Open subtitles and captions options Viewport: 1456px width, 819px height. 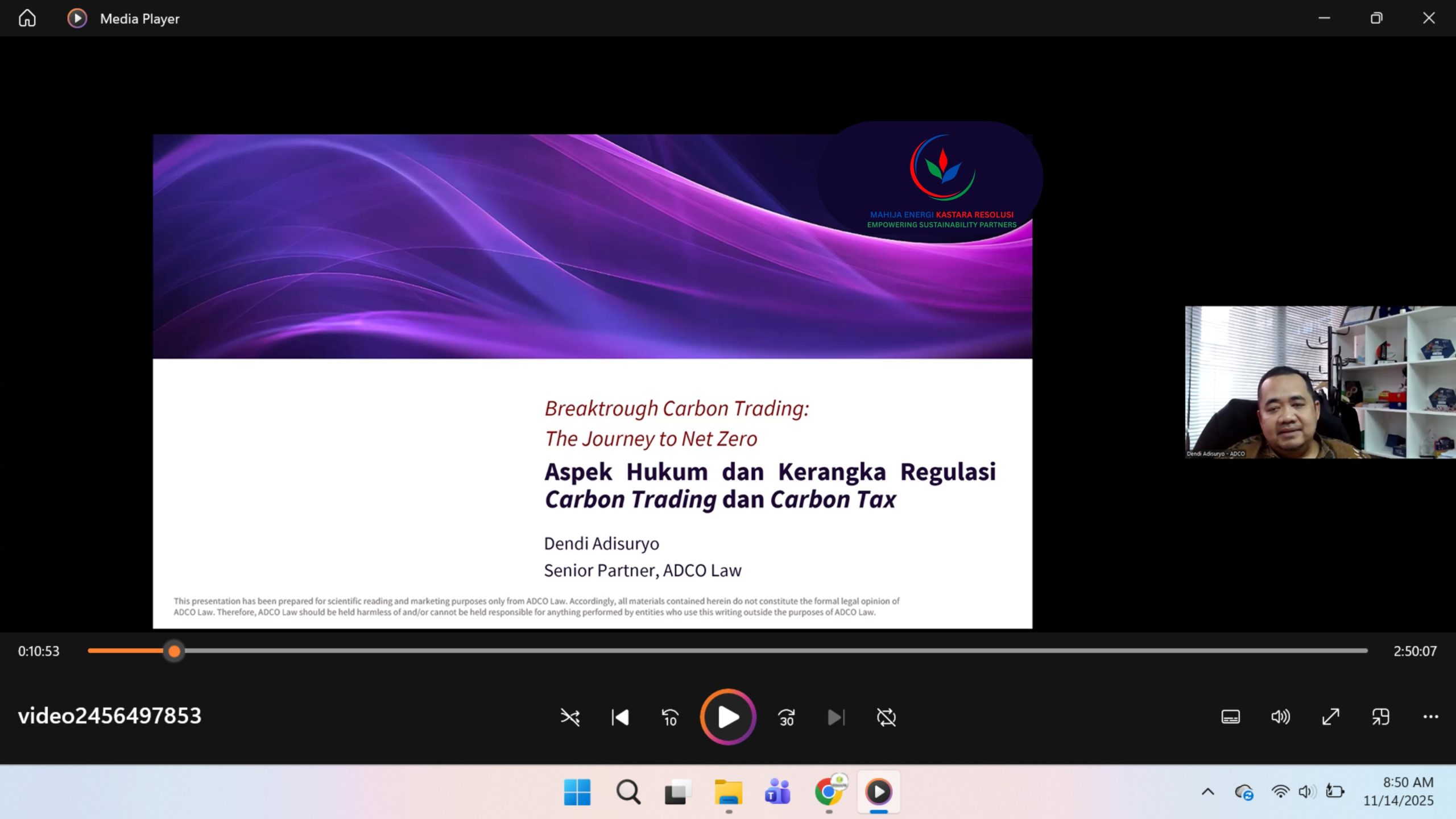(x=1230, y=717)
